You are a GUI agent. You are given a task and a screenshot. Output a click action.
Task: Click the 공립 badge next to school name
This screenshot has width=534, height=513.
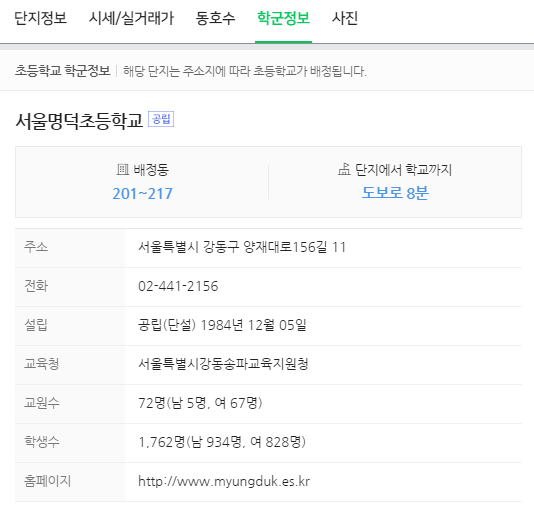tap(161, 119)
